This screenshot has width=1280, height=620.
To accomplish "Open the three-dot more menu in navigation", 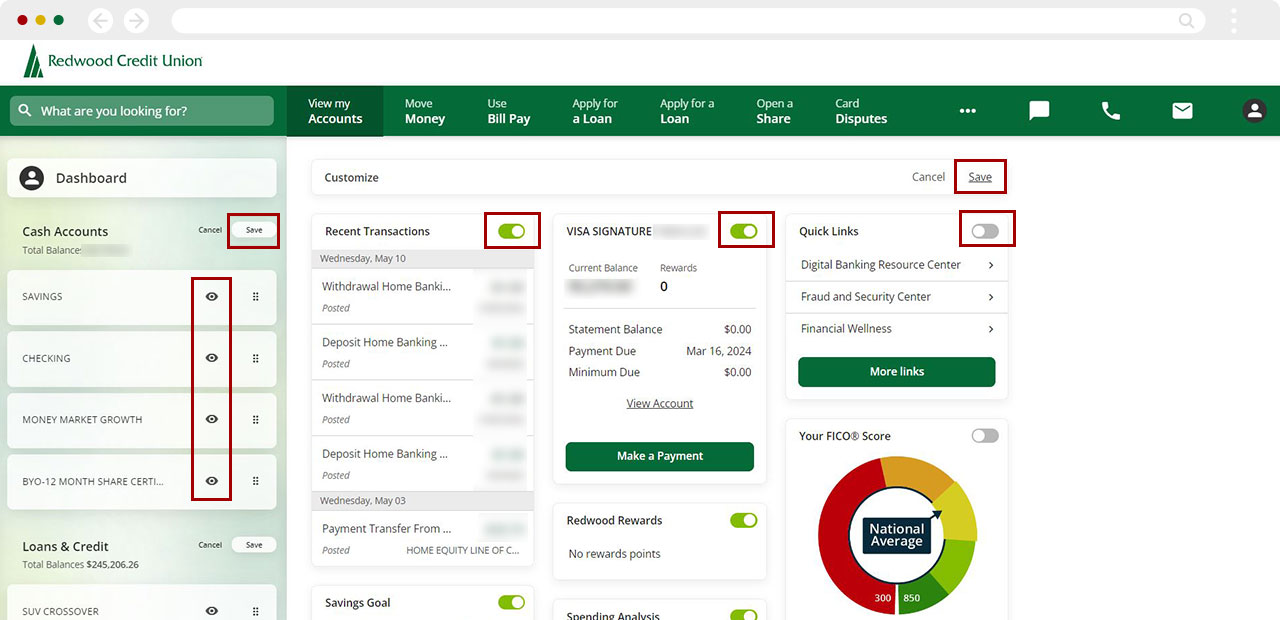I will click(967, 111).
